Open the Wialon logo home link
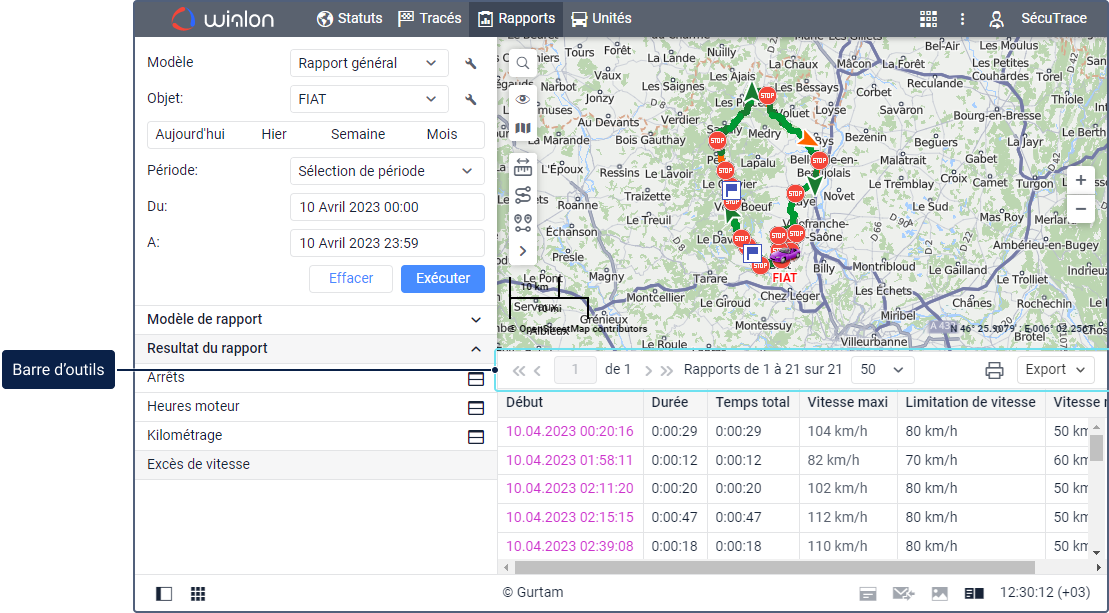Screen dimensions: 1109x613 pos(223,18)
